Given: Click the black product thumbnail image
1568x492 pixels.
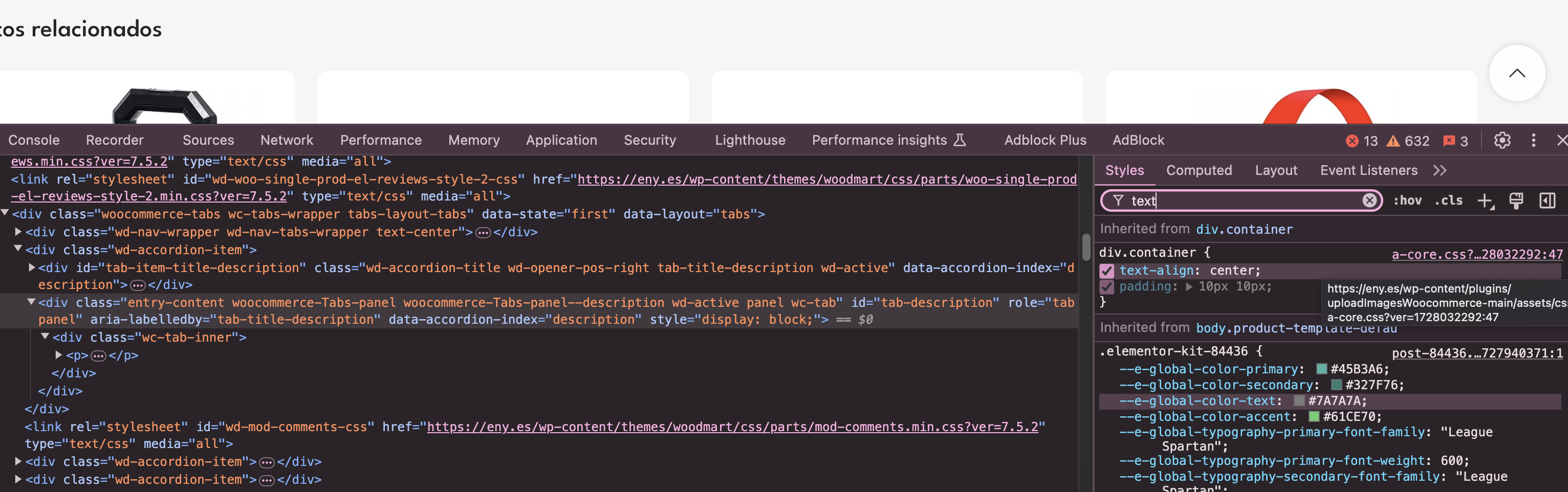Looking at the screenshot, I should (x=164, y=106).
